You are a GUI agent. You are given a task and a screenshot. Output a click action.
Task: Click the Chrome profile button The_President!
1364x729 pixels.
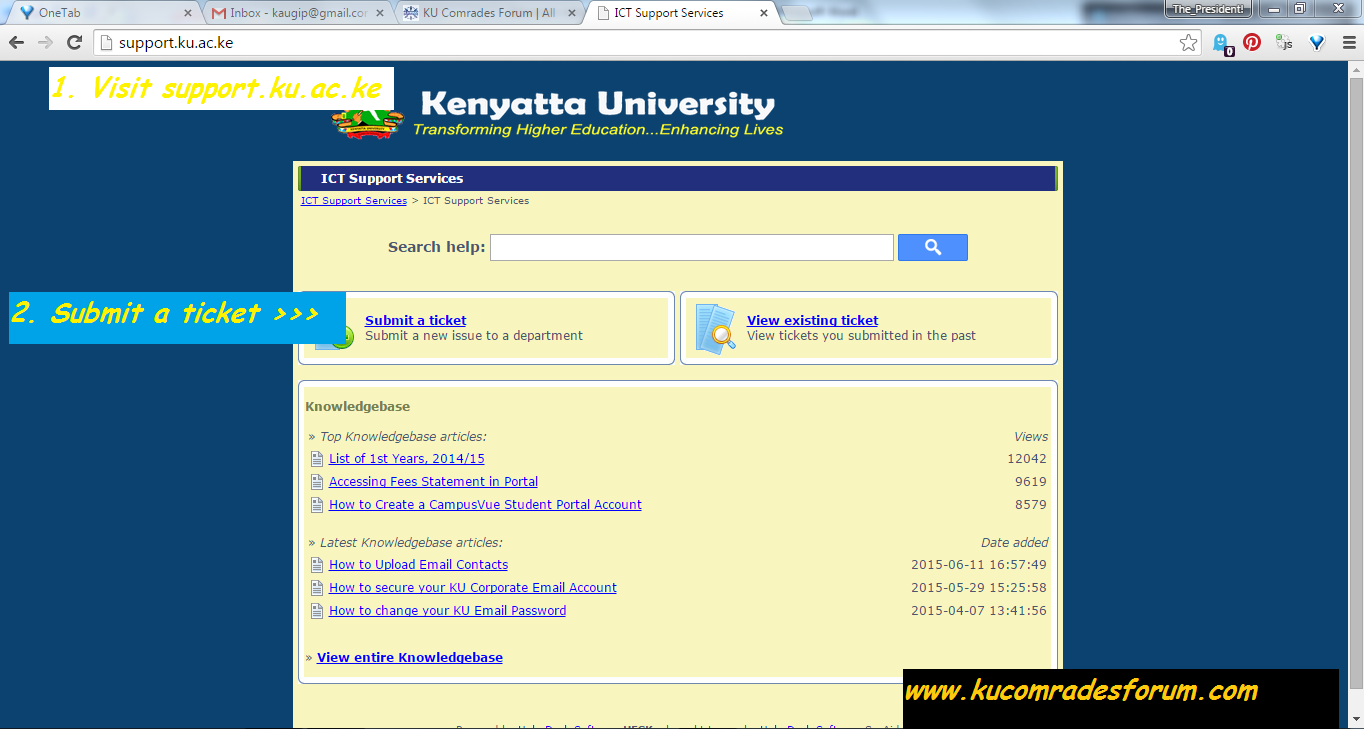click(1208, 9)
